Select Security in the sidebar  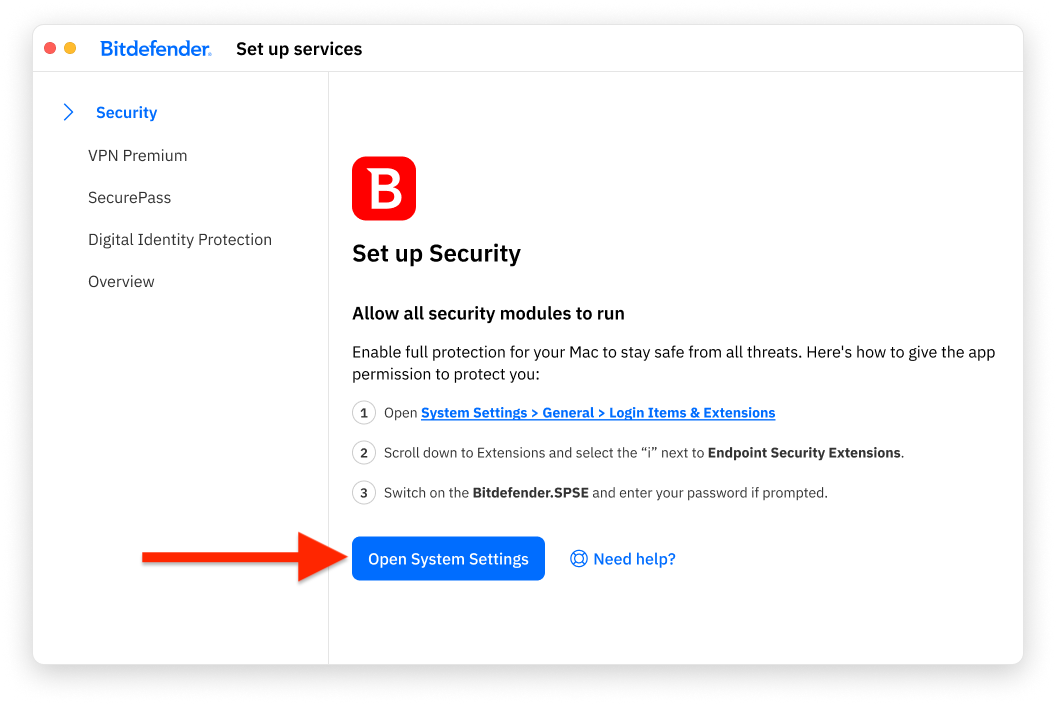126,113
